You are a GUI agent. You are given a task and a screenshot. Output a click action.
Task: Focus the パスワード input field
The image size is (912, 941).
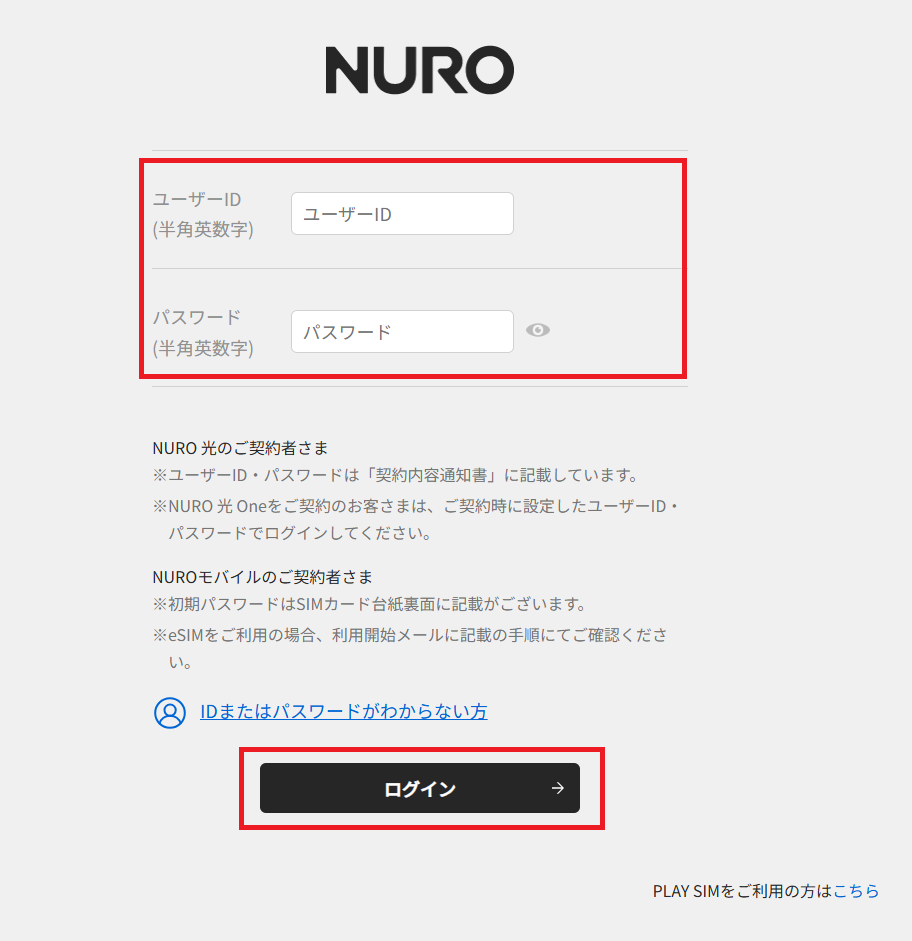(402, 331)
